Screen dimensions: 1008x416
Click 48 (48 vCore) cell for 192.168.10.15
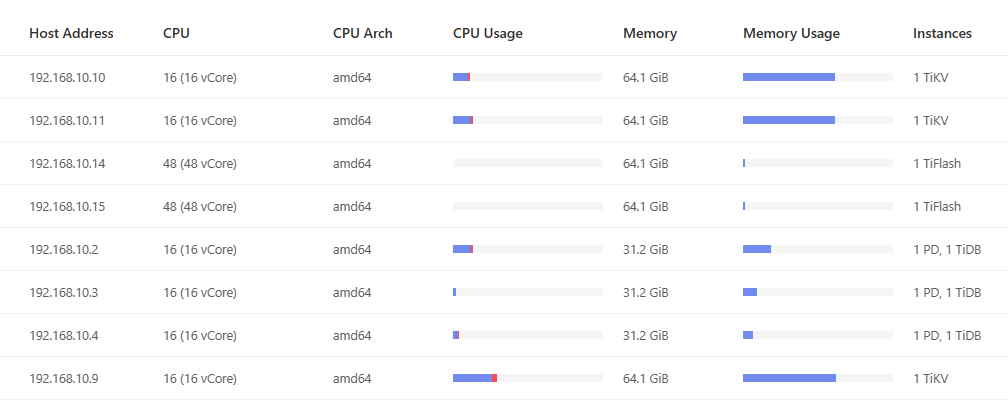click(x=200, y=206)
